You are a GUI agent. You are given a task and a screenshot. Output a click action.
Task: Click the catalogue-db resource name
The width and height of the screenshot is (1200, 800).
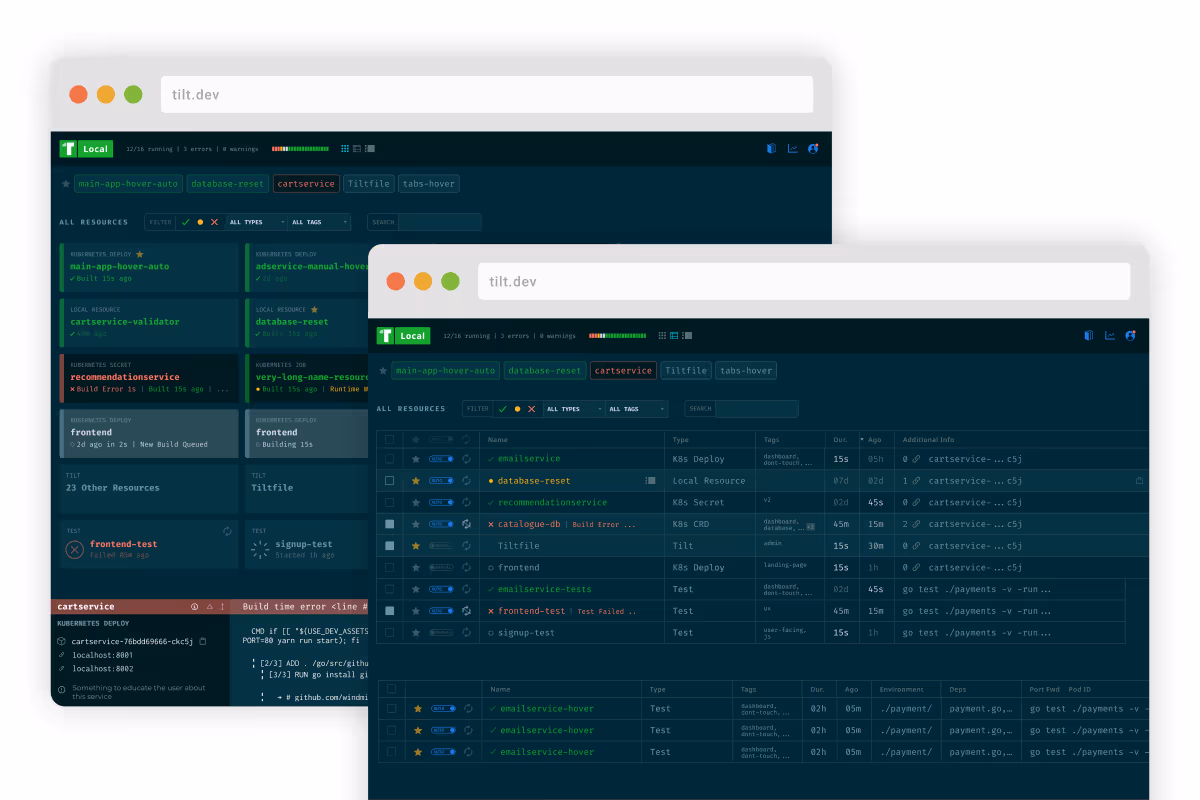point(529,524)
